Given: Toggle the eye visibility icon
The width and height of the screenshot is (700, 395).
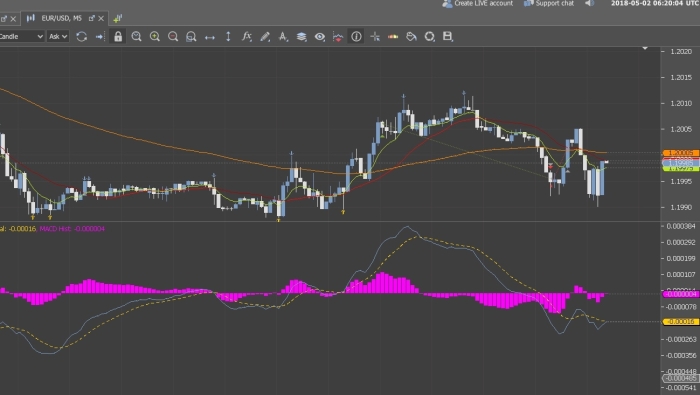Looking at the screenshot, I should [320, 37].
